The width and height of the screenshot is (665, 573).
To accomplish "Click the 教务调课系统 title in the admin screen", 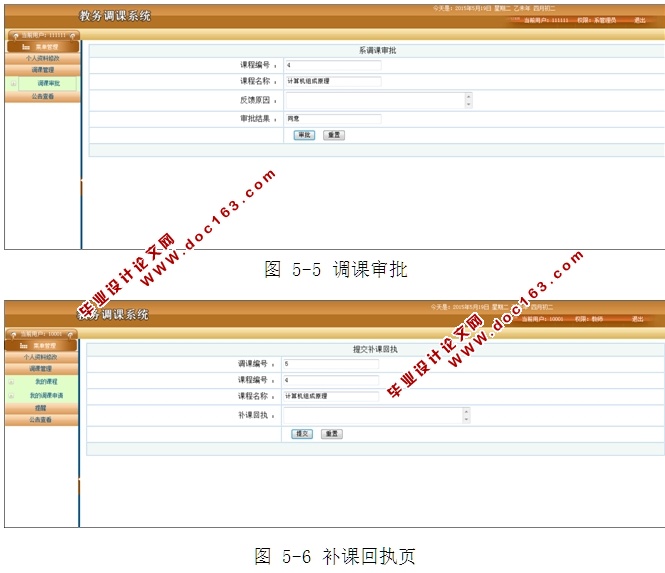I will point(115,16).
